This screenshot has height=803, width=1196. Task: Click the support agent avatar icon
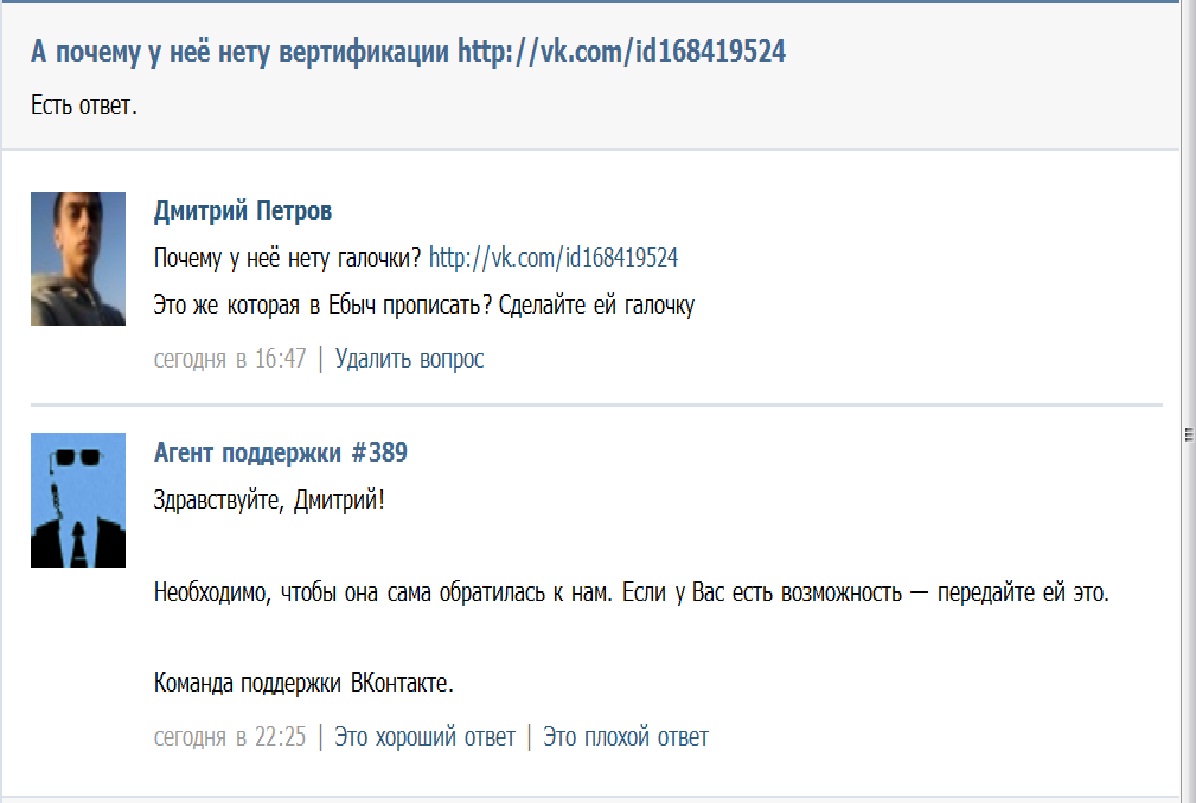tap(78, 500)
